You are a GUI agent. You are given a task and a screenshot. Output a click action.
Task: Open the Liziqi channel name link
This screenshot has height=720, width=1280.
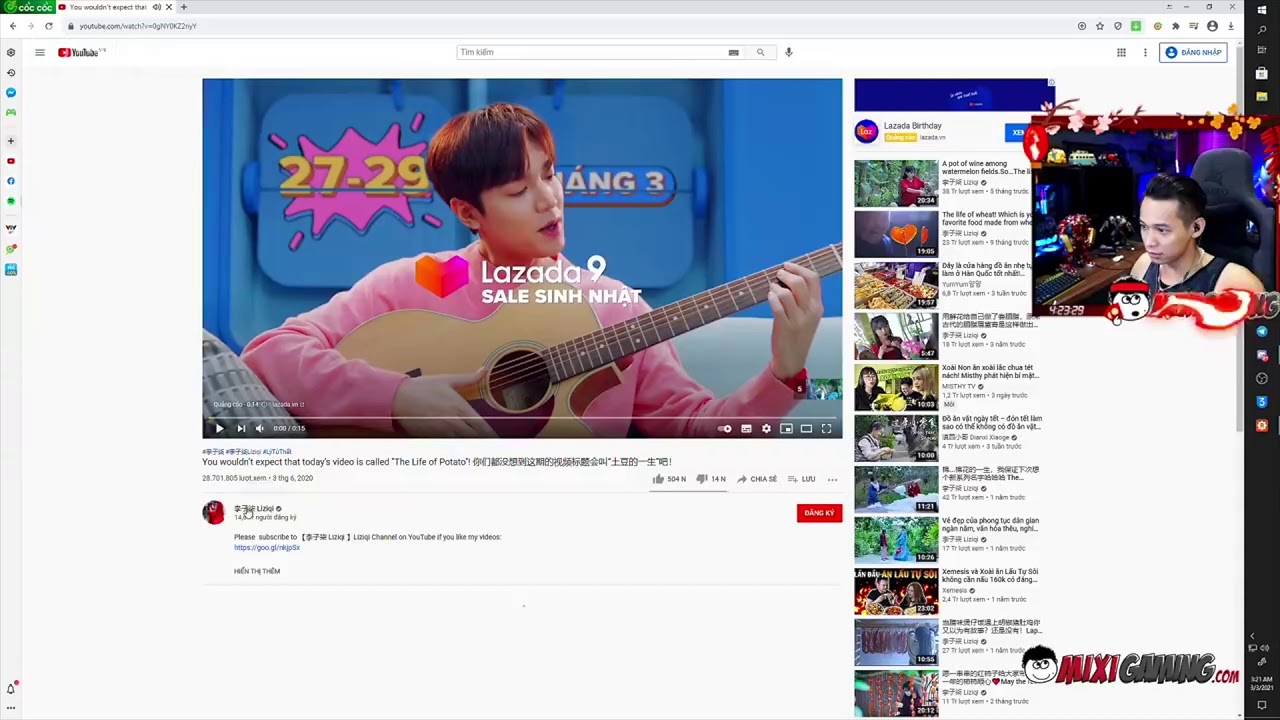[254, 508]
